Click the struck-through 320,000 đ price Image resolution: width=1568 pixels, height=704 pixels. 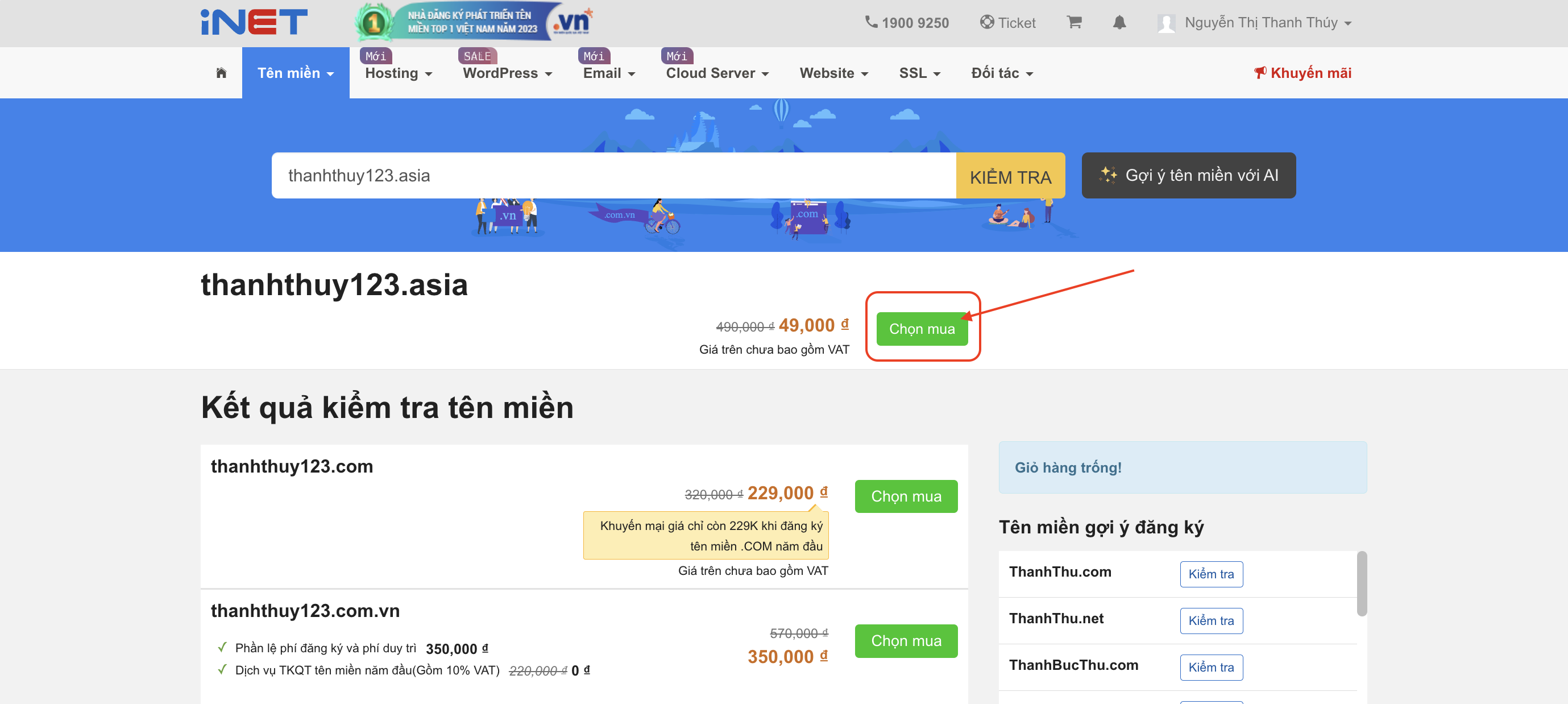pos(714,495)
